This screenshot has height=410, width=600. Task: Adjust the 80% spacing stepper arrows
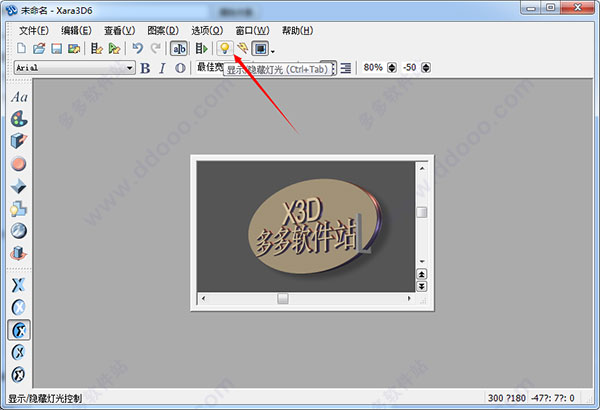392,68
